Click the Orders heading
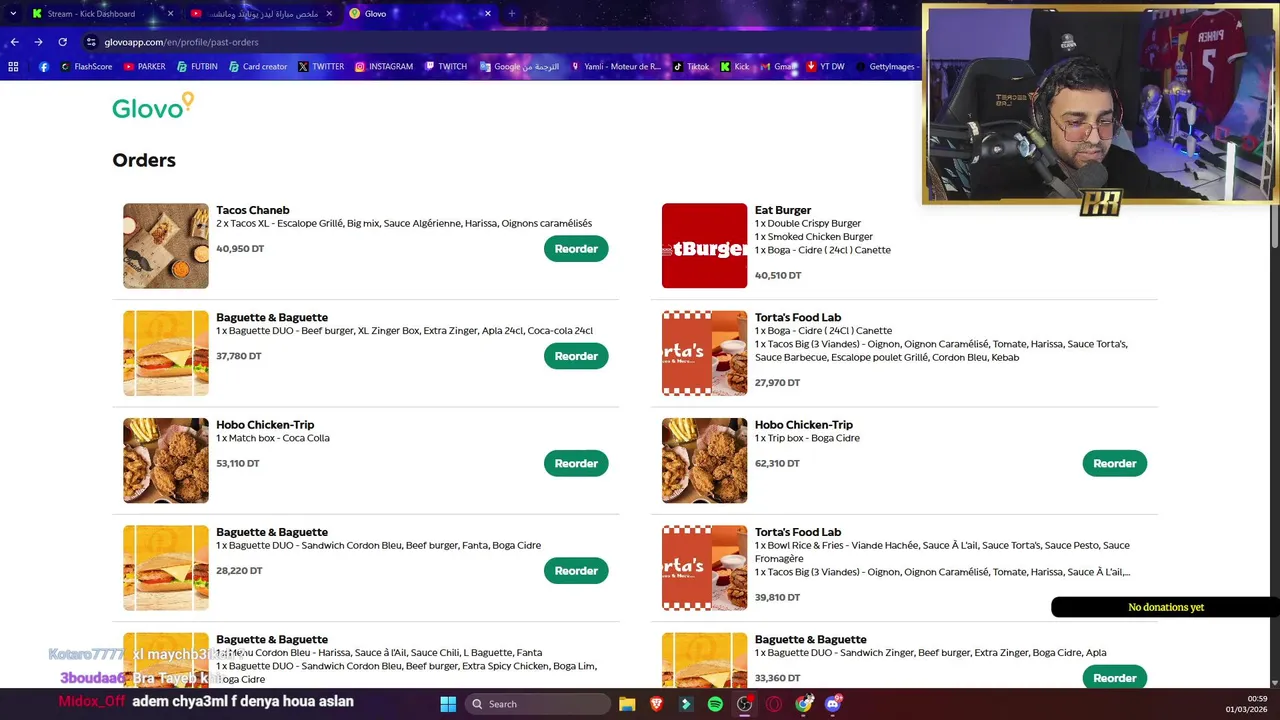The width and height of the screenshot is (1280, 720). coord(144,160)
